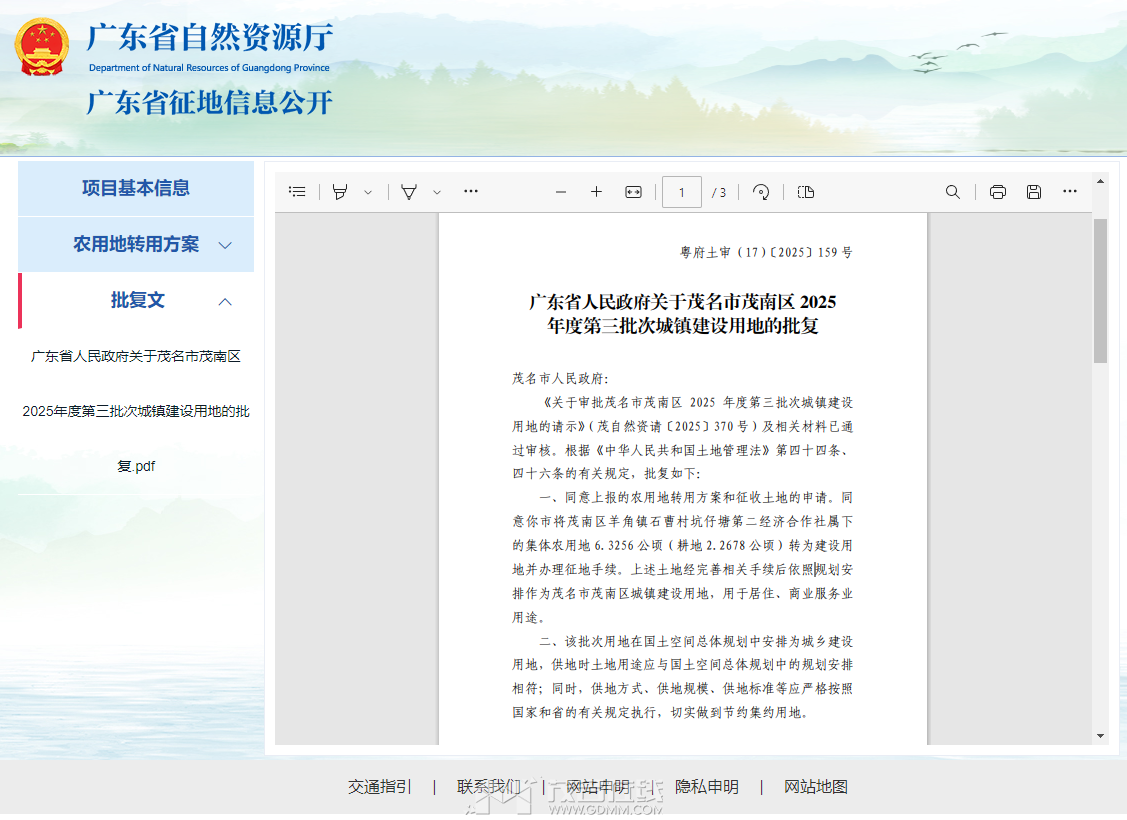Switch the PDF page view layout
The width and height of the screenshot is (1127, 820).
(806, 192)
